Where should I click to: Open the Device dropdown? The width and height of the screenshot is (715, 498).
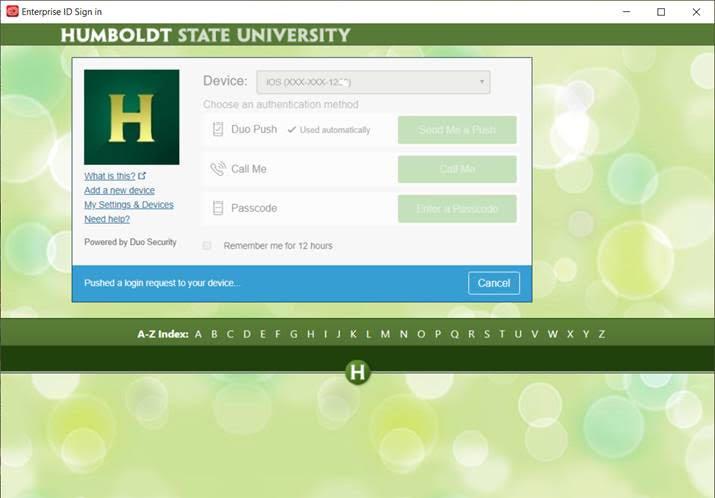click(x=373, y=82)
